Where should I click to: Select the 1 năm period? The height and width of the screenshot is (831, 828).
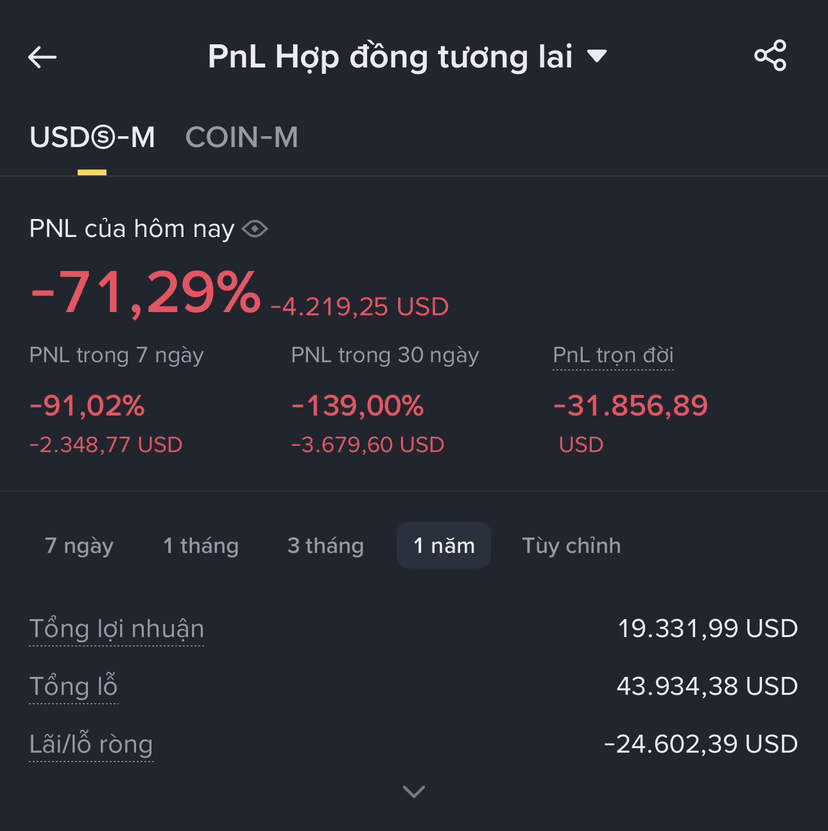tap(444, 546)
